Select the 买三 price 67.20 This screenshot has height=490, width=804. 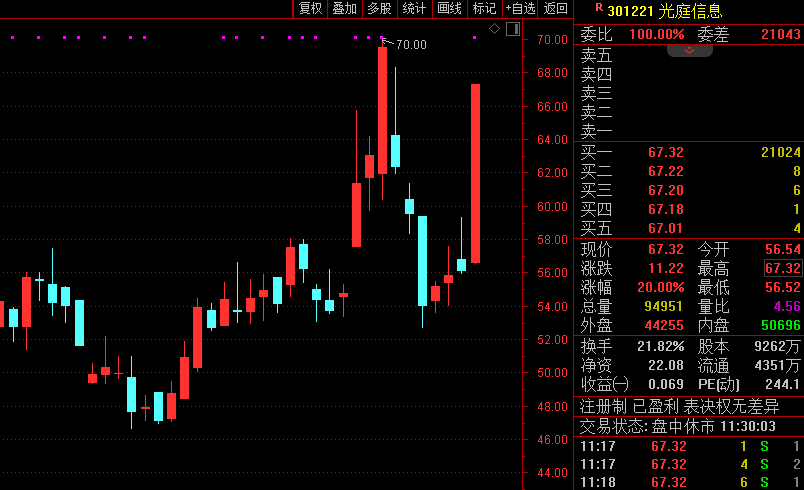[x=666, y=190]
